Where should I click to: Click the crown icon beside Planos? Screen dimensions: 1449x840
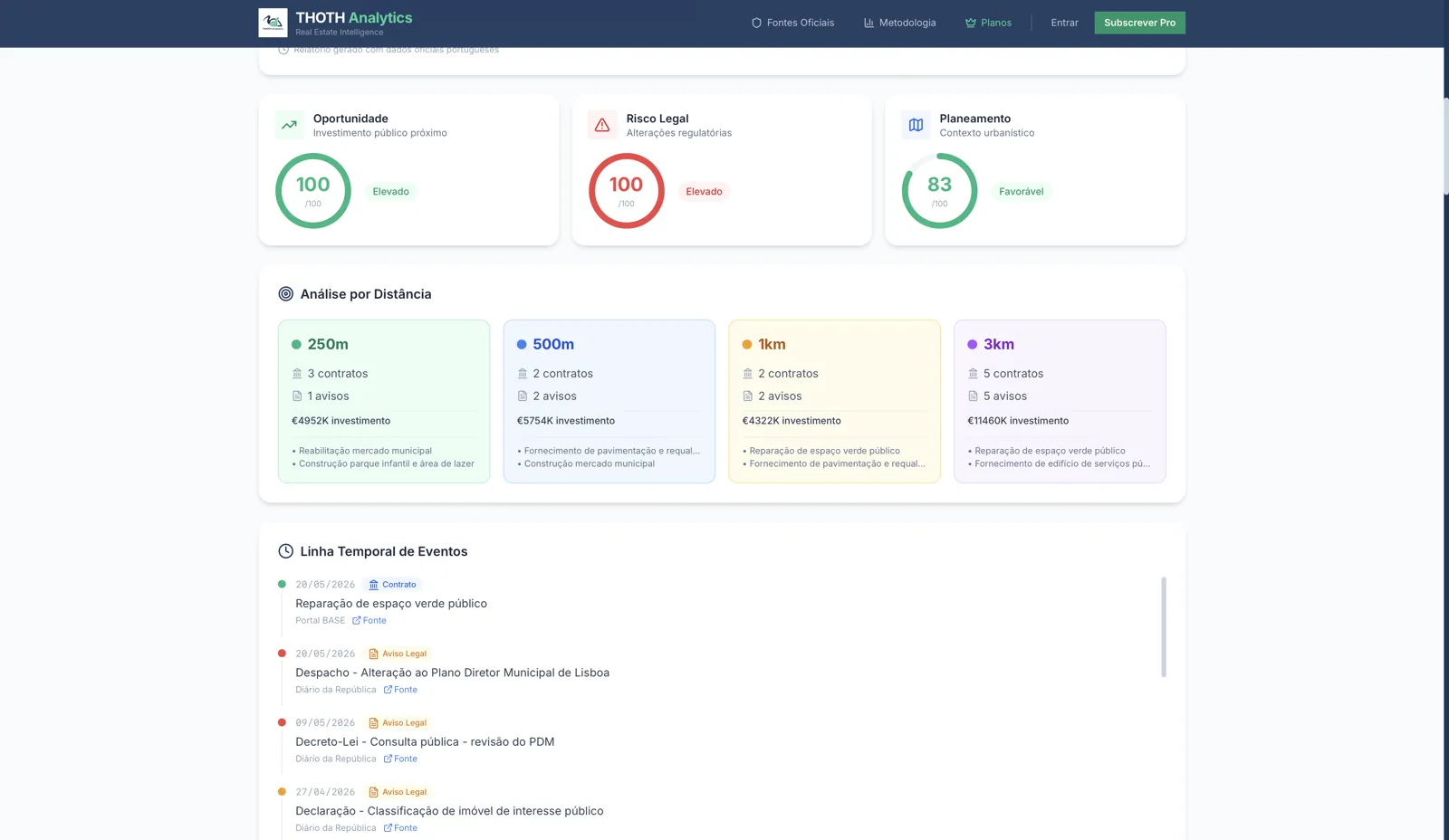pos(971,23)
